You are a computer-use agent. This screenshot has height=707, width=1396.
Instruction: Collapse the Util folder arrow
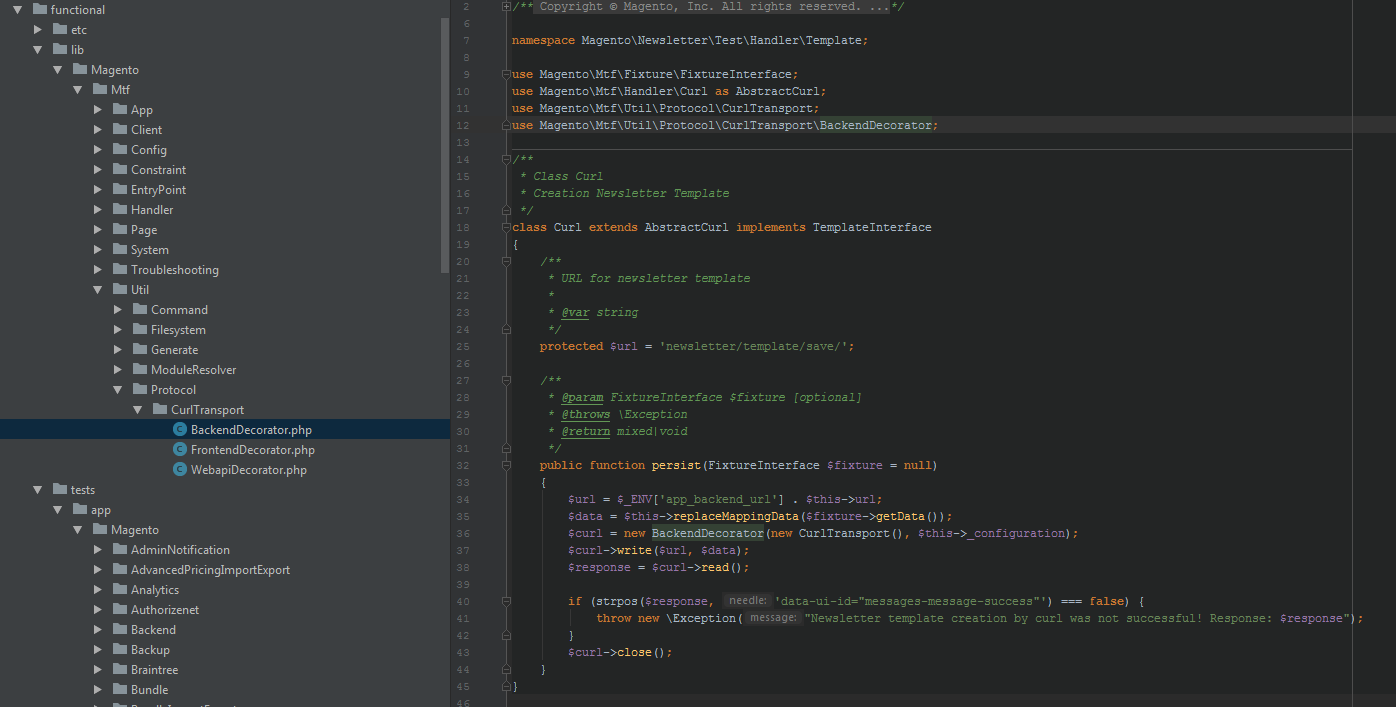[x=98, y=290]
